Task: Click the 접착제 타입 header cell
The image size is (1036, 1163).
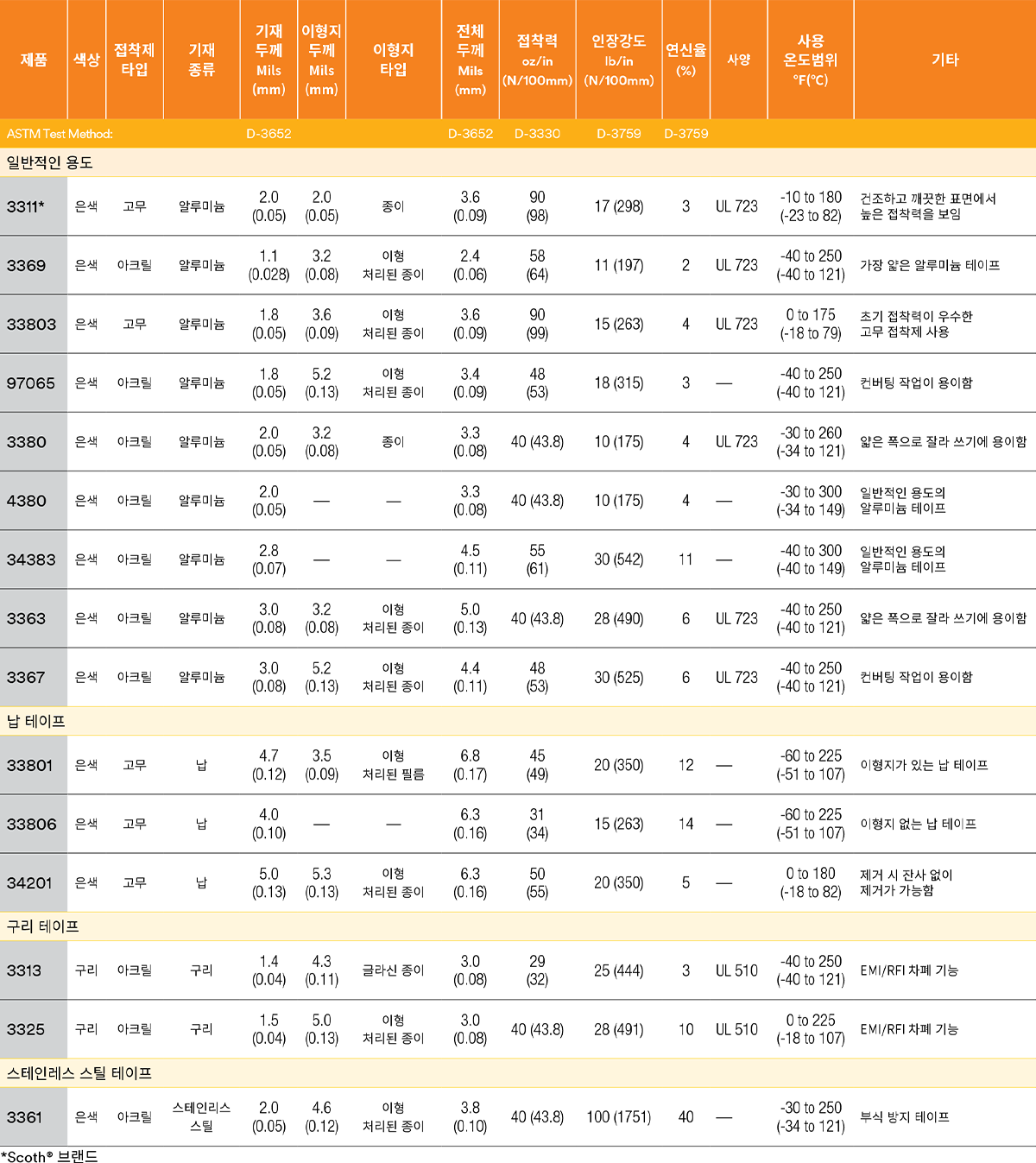Action: click(x=134, y=60)
